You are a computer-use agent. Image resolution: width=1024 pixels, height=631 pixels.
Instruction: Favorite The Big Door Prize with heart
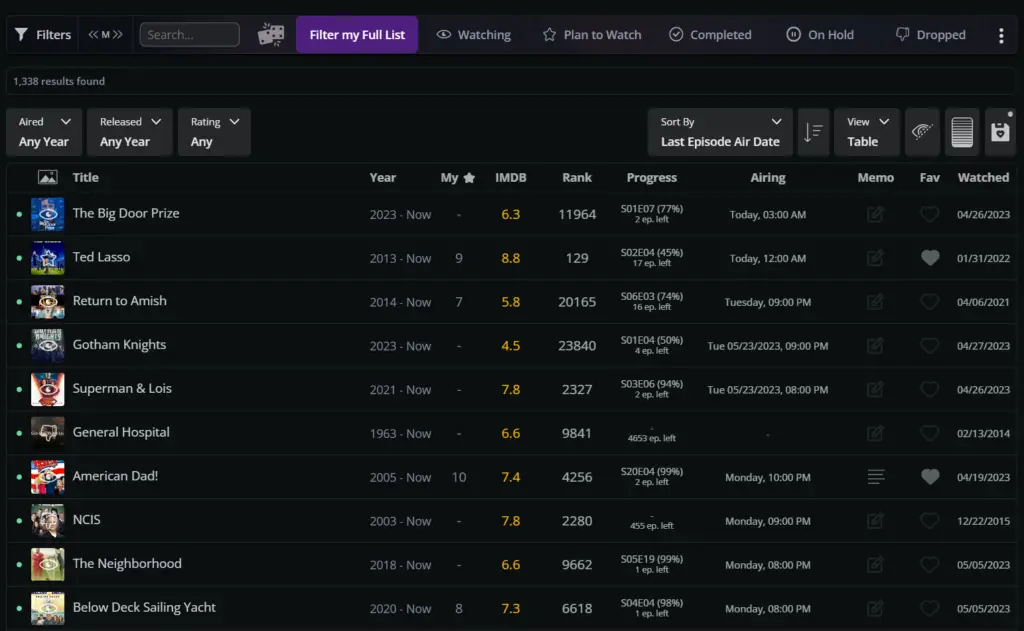coord(929,214)
